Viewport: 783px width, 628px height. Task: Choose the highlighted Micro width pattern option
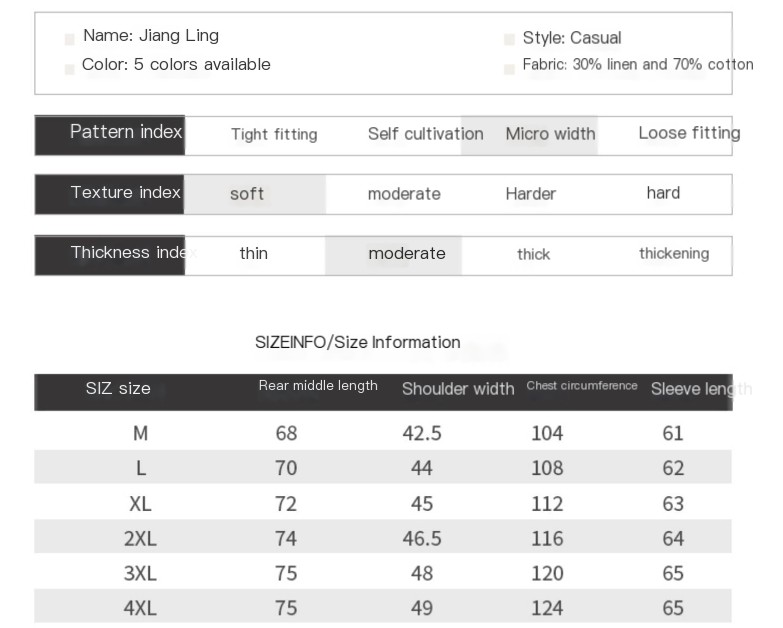click(x=550, y=134)
